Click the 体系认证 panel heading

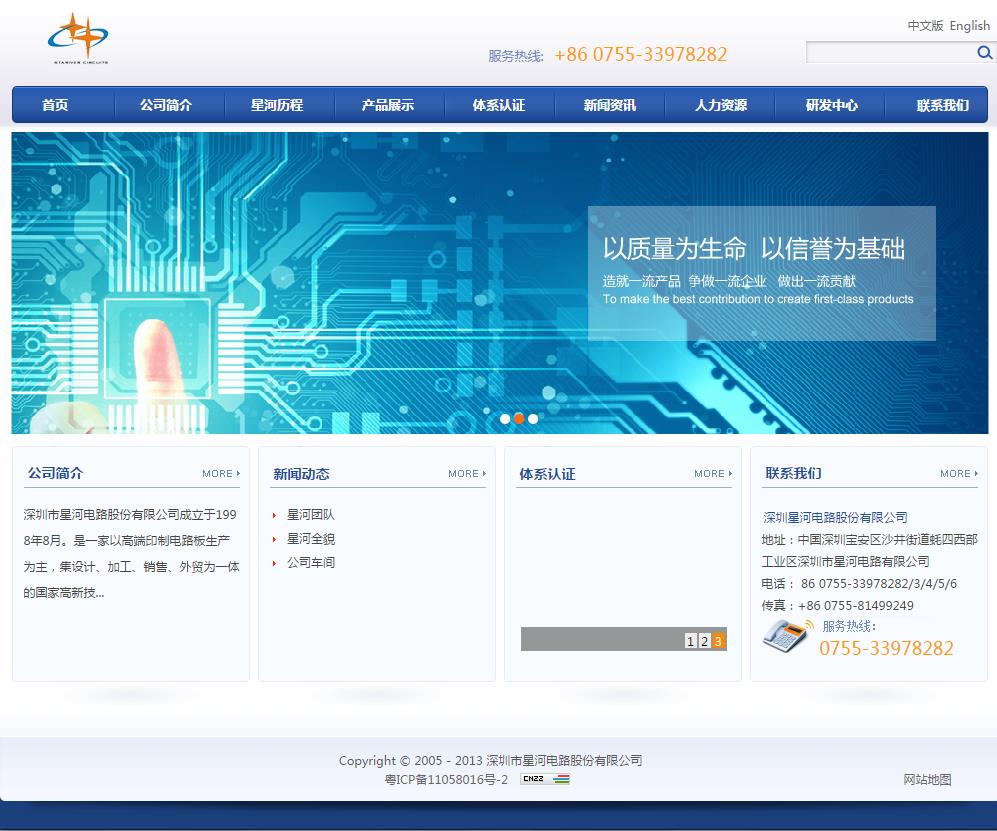(x=547, y=474)
